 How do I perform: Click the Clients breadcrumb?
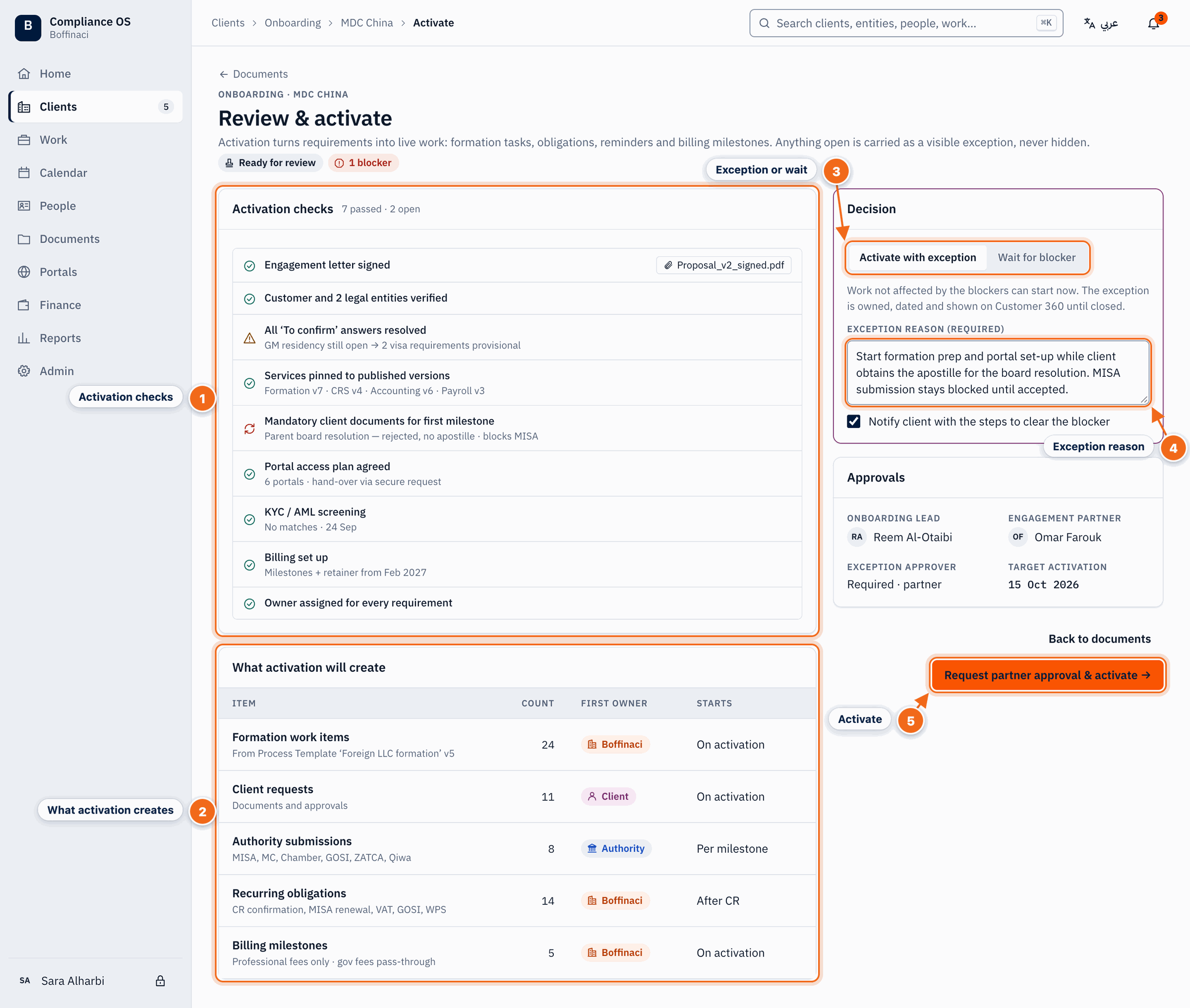point(228,23)
